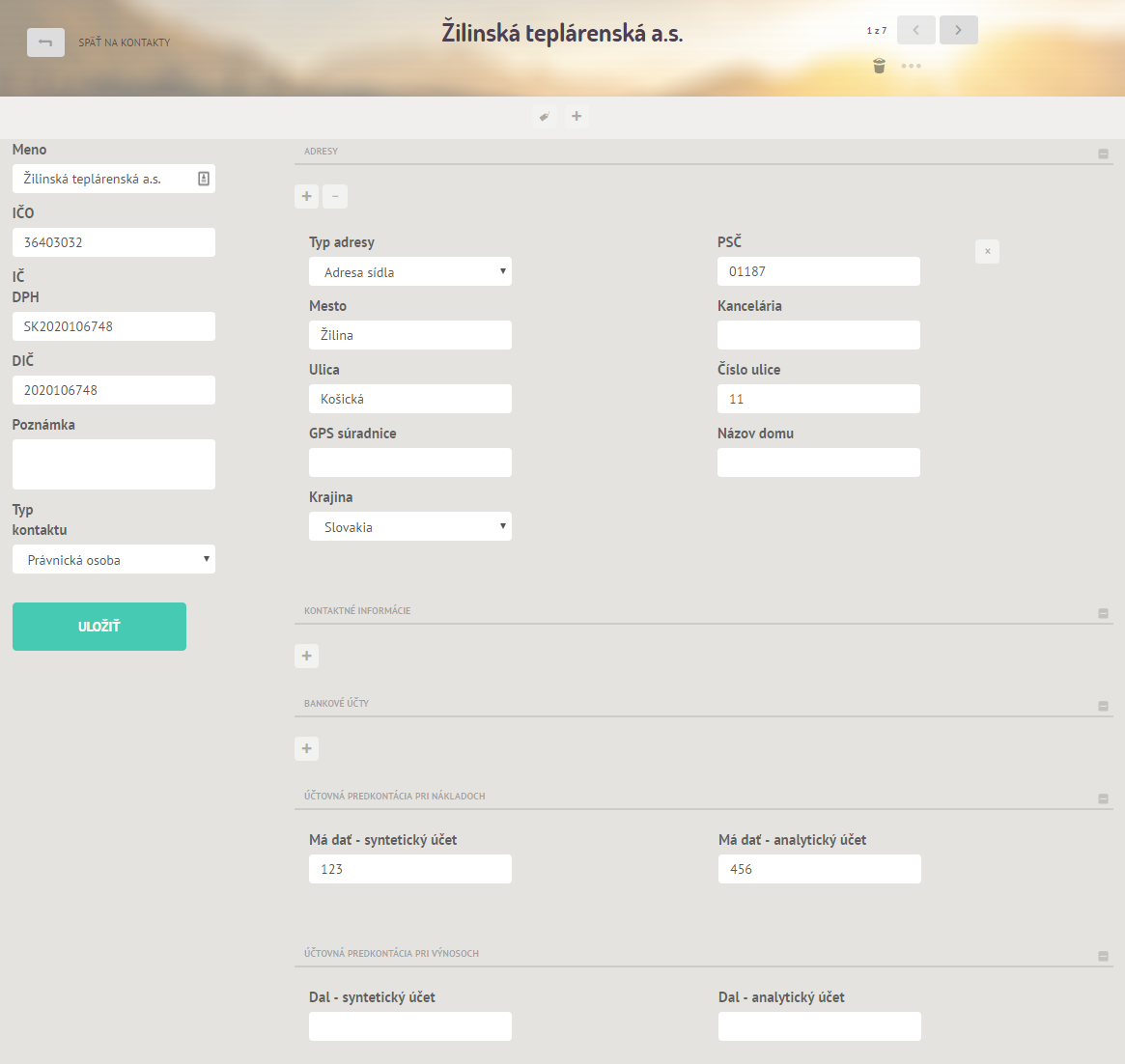Collapse the Kontaktné informácie section

[1104, 613]
